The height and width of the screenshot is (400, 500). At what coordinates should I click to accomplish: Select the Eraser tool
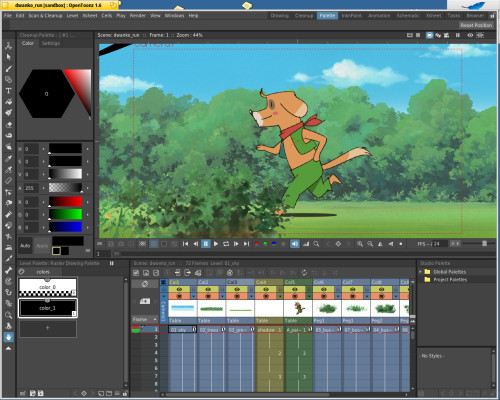pyautogui.click(x=9, y=124)
